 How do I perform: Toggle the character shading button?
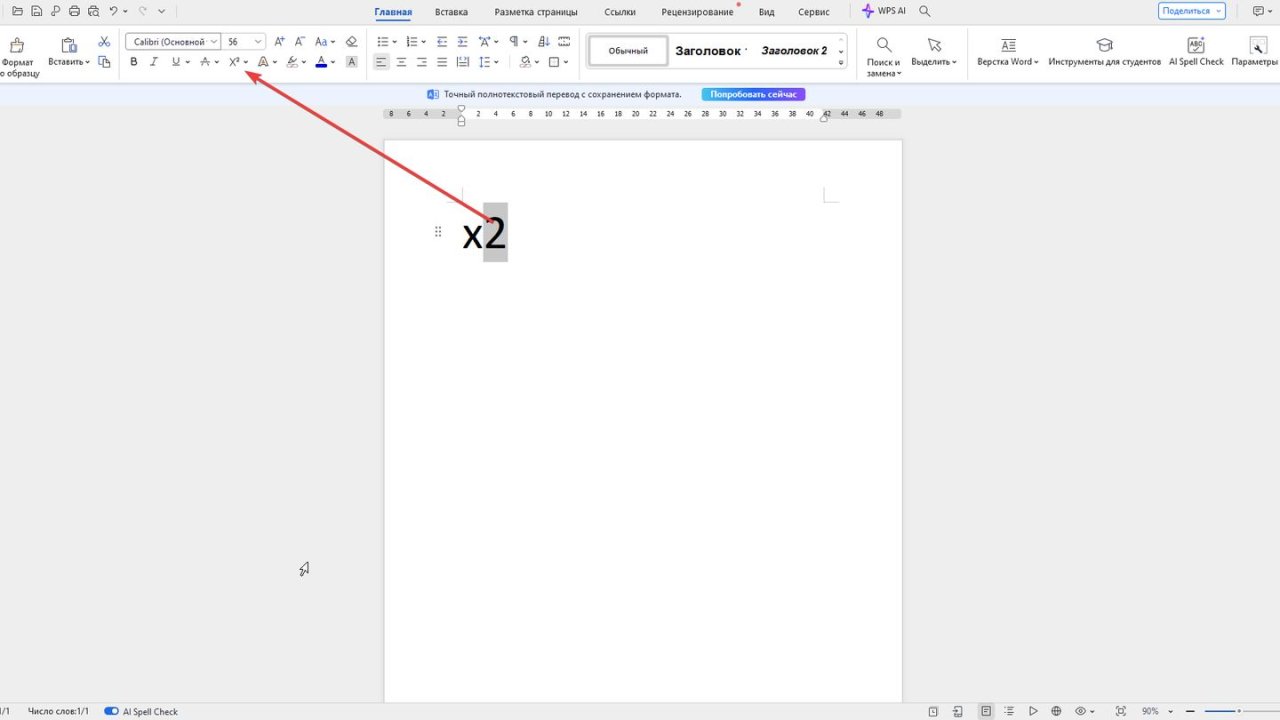point(351,62)
